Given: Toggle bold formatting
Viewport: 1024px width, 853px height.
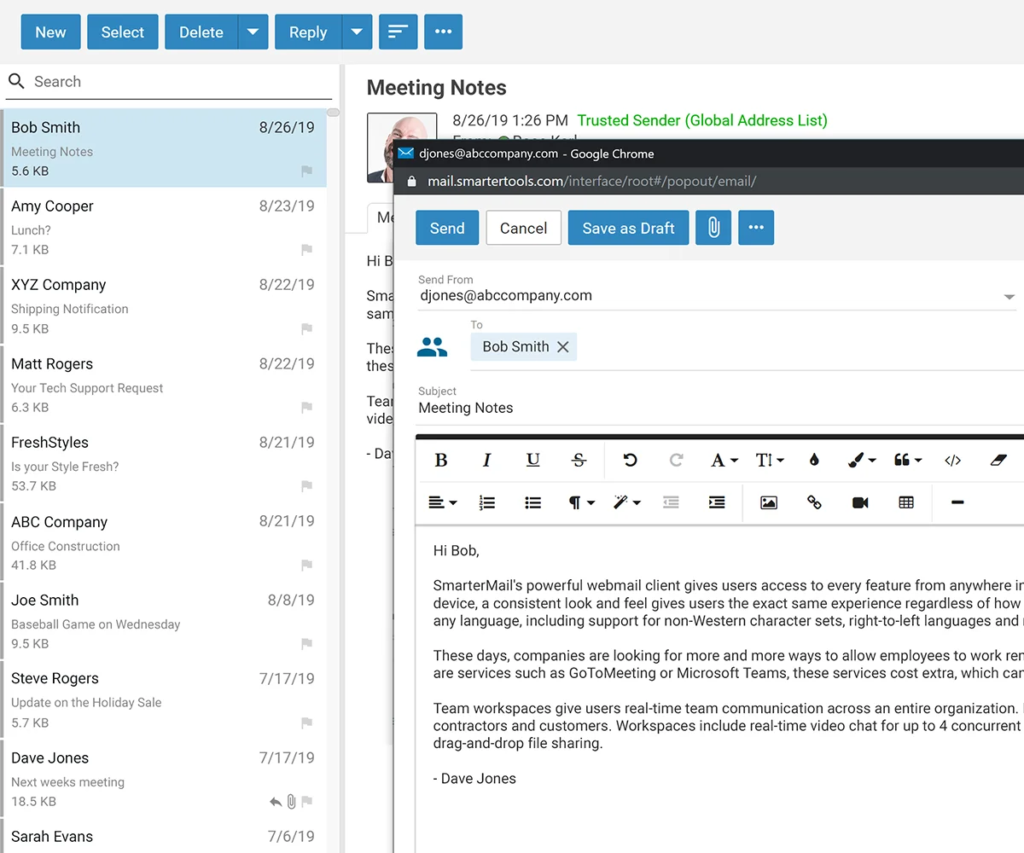Looking at the screenshot, I should pos(441,460).
